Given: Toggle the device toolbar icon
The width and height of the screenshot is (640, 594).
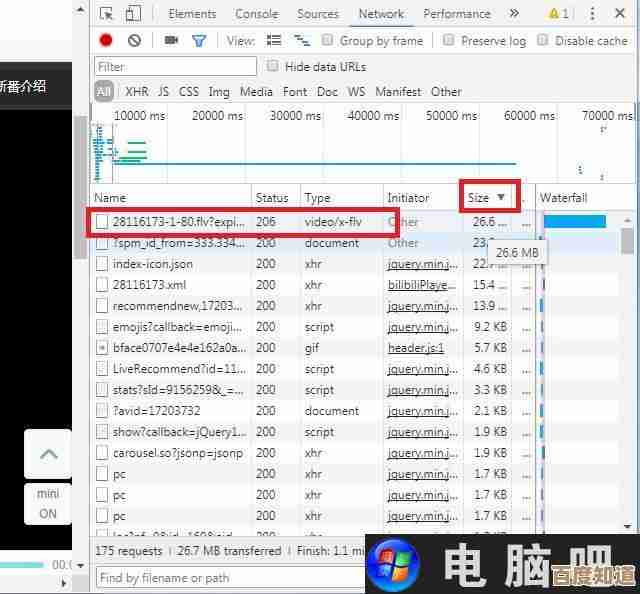Looking at the screenshot, I should [x=134, y=14].
